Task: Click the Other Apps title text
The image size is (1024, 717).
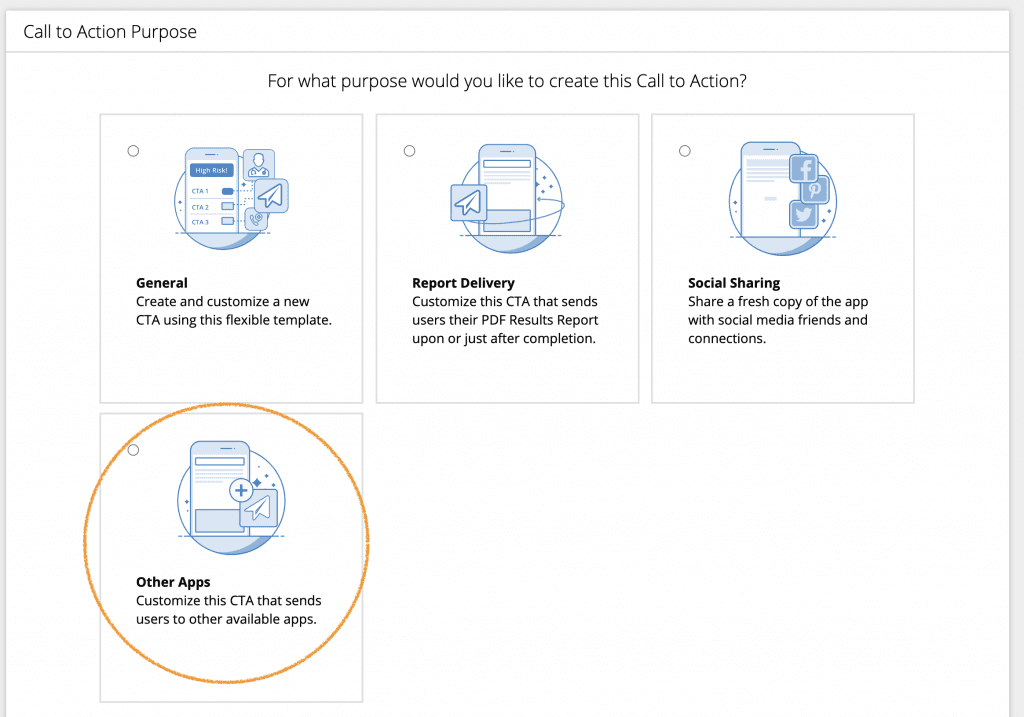Action: pyautogui.click(x=173, y=582)
